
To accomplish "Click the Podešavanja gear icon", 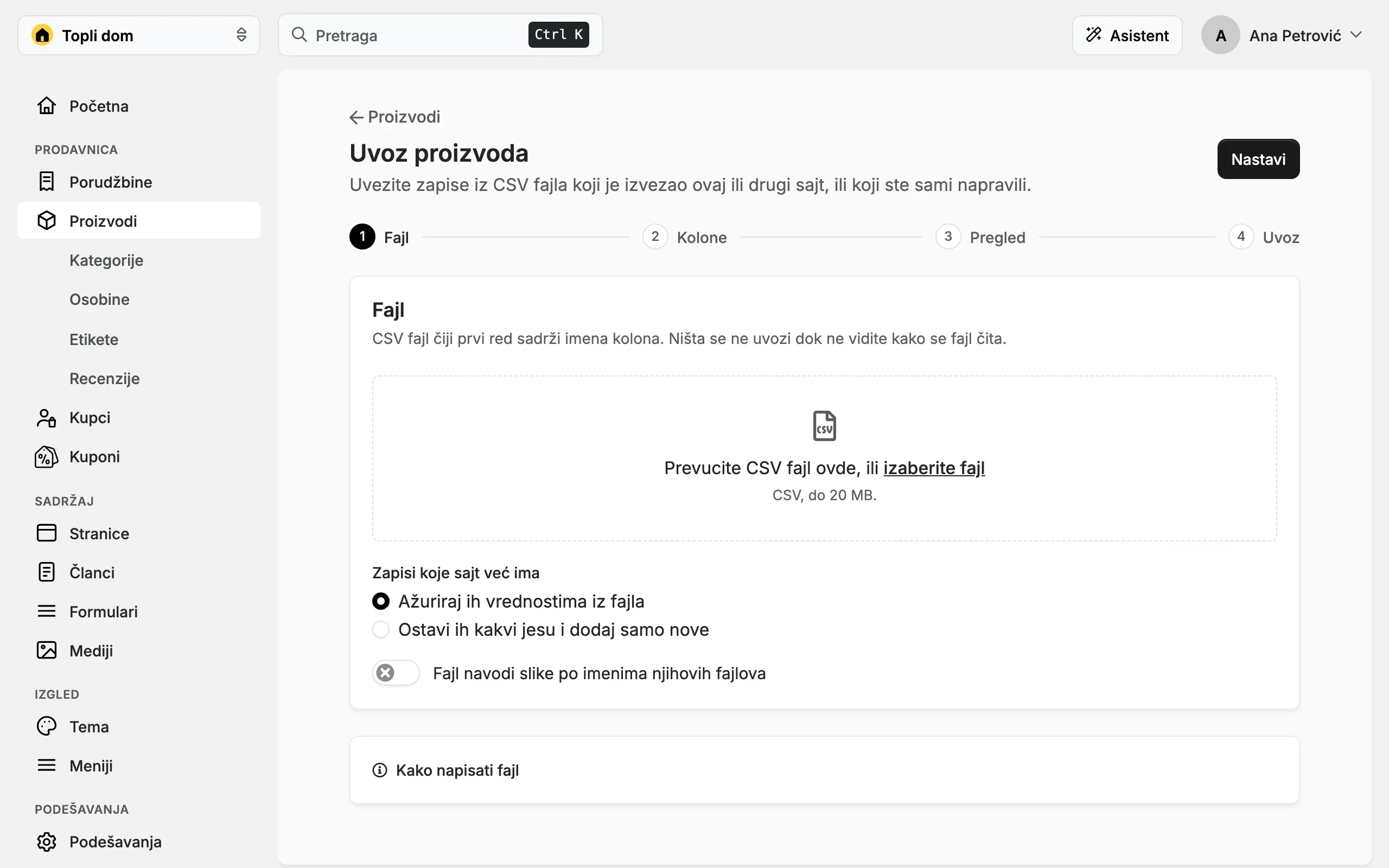I will [47, 842].
